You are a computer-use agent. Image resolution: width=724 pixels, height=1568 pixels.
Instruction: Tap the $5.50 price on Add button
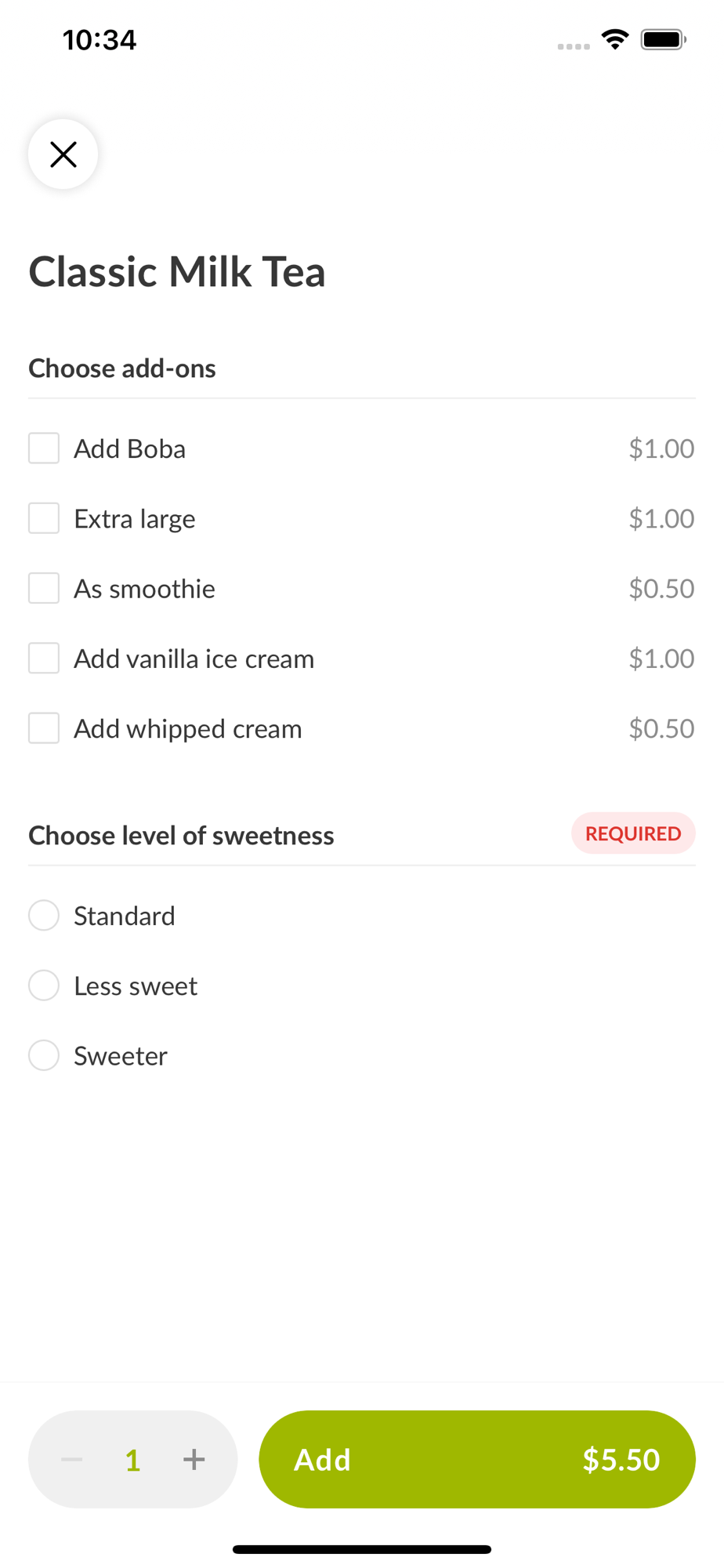coord(621,1460)
